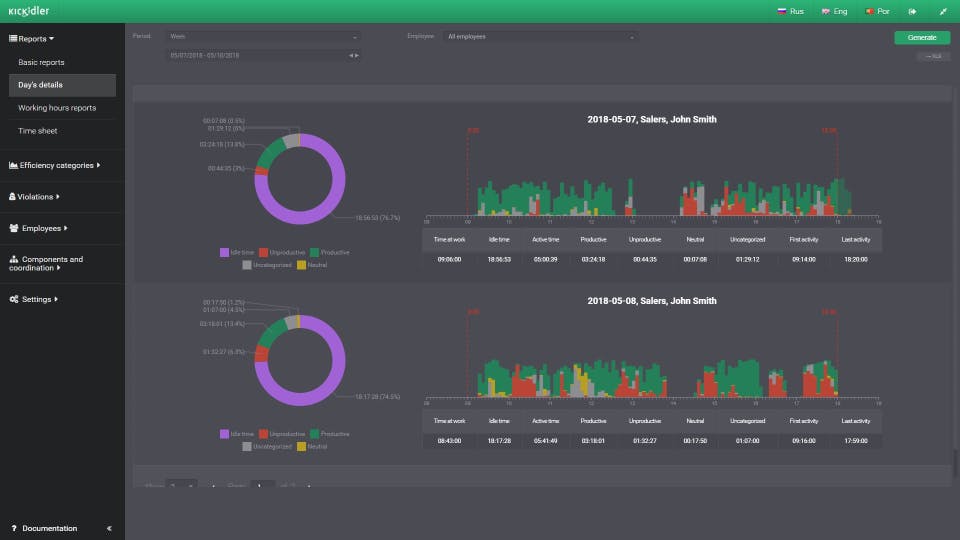Image resolution: width=960 pixels, height=540 pixels.
Task: Open Time sheet report
Action: (x=37, y=131)
